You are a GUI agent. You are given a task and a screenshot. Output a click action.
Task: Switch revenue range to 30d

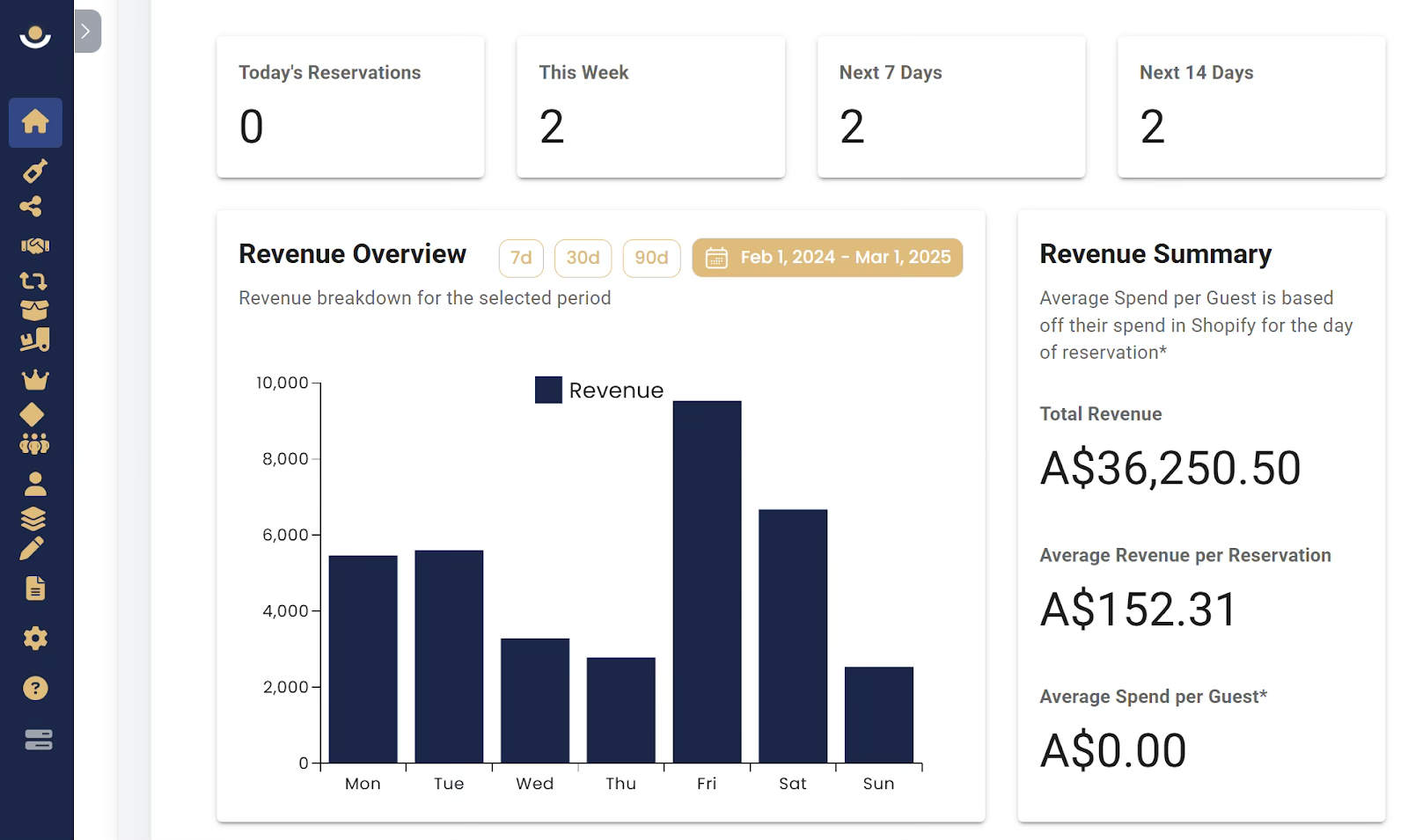(x=583, y=258)
